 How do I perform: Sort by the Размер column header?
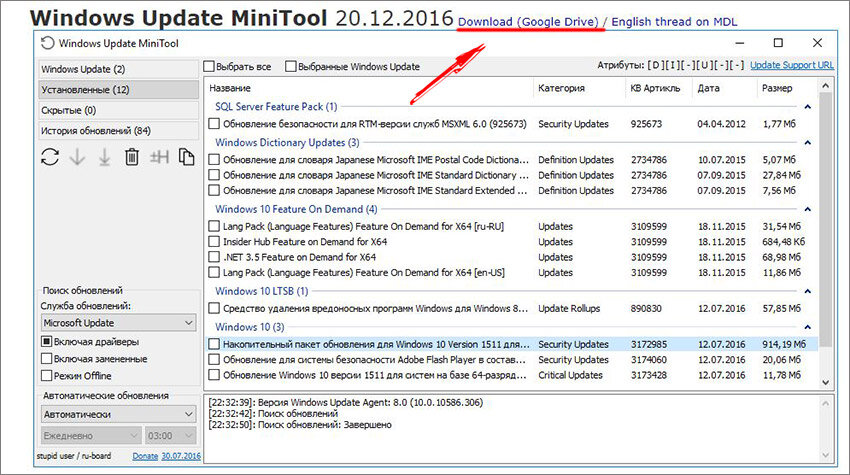[786, 88]
